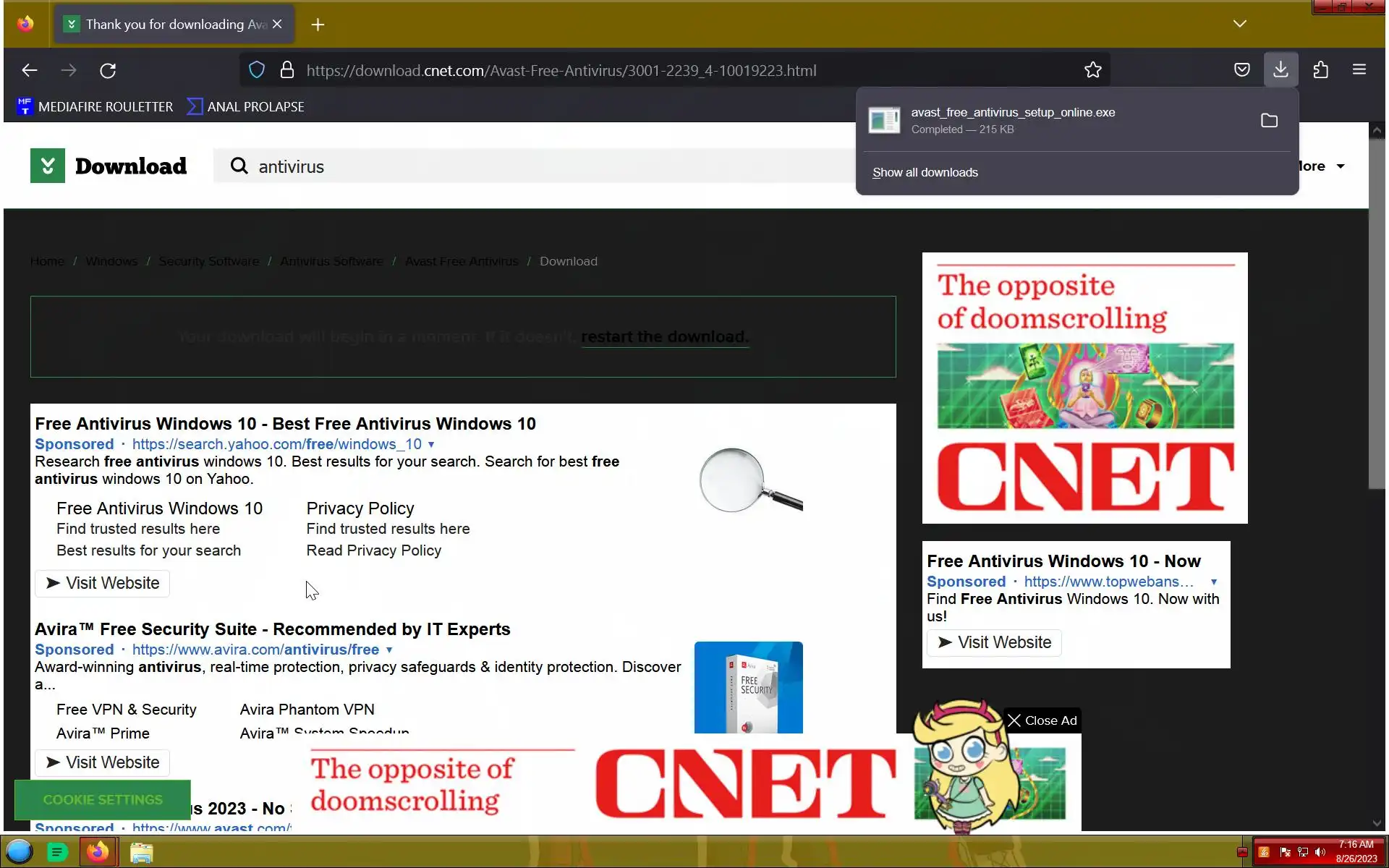Click the site padlock security icon
Image resolution: width=1389 pixels, height=868 pixels.
[x=286, y=70]
